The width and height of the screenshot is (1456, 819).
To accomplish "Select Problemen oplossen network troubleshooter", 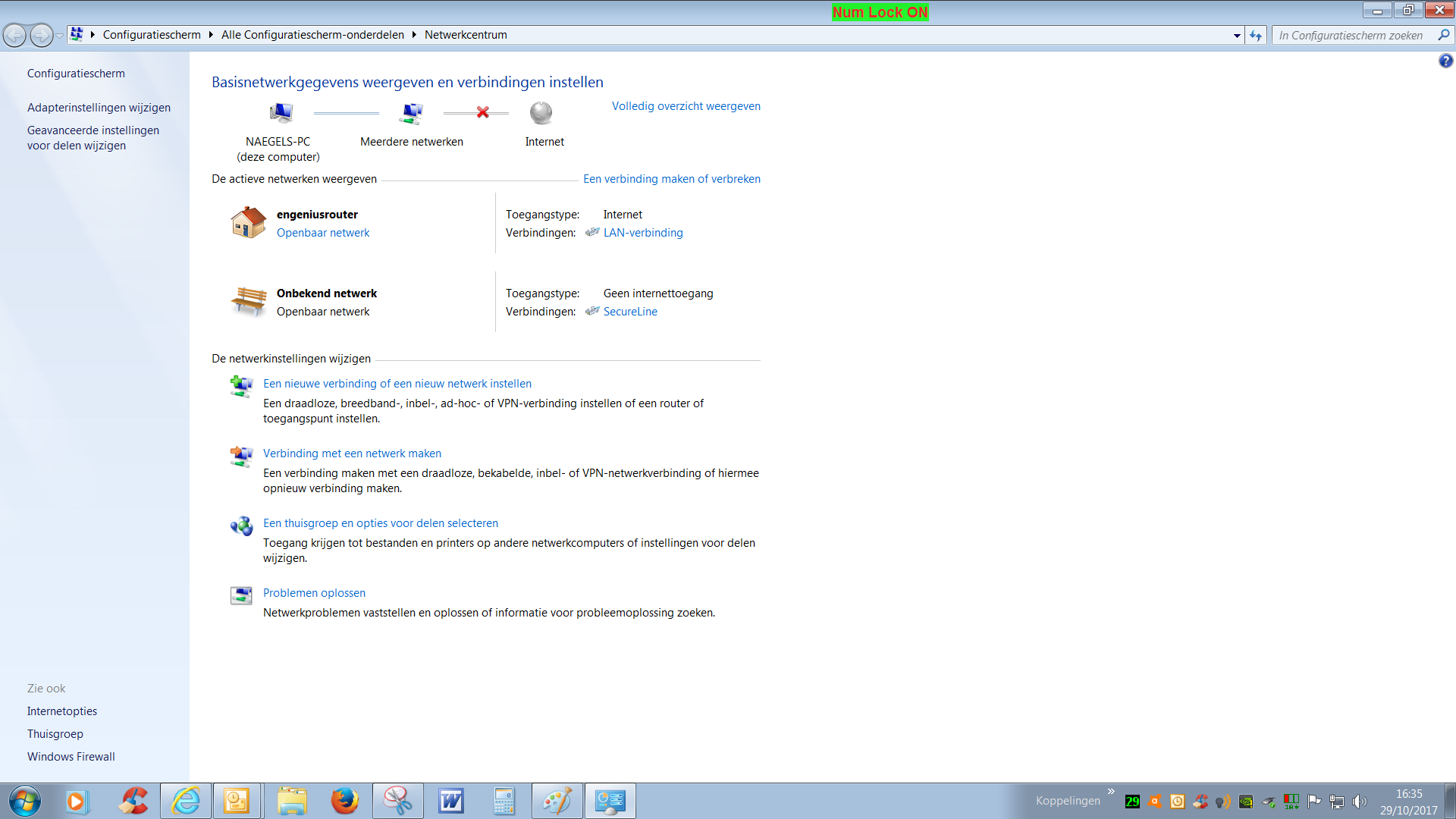I will coord(314,592).
